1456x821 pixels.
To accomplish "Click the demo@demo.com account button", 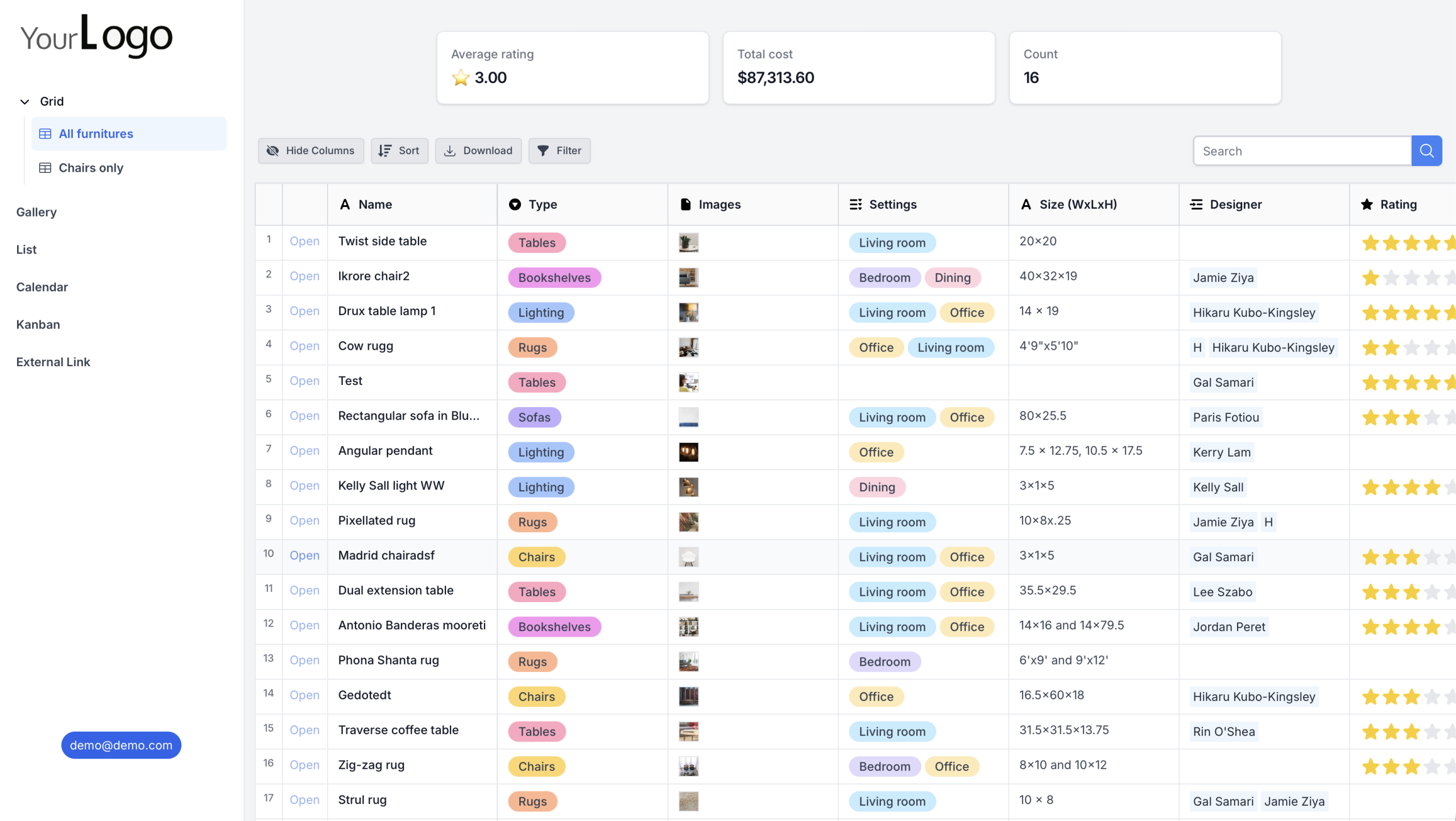I will click(121, 745).
